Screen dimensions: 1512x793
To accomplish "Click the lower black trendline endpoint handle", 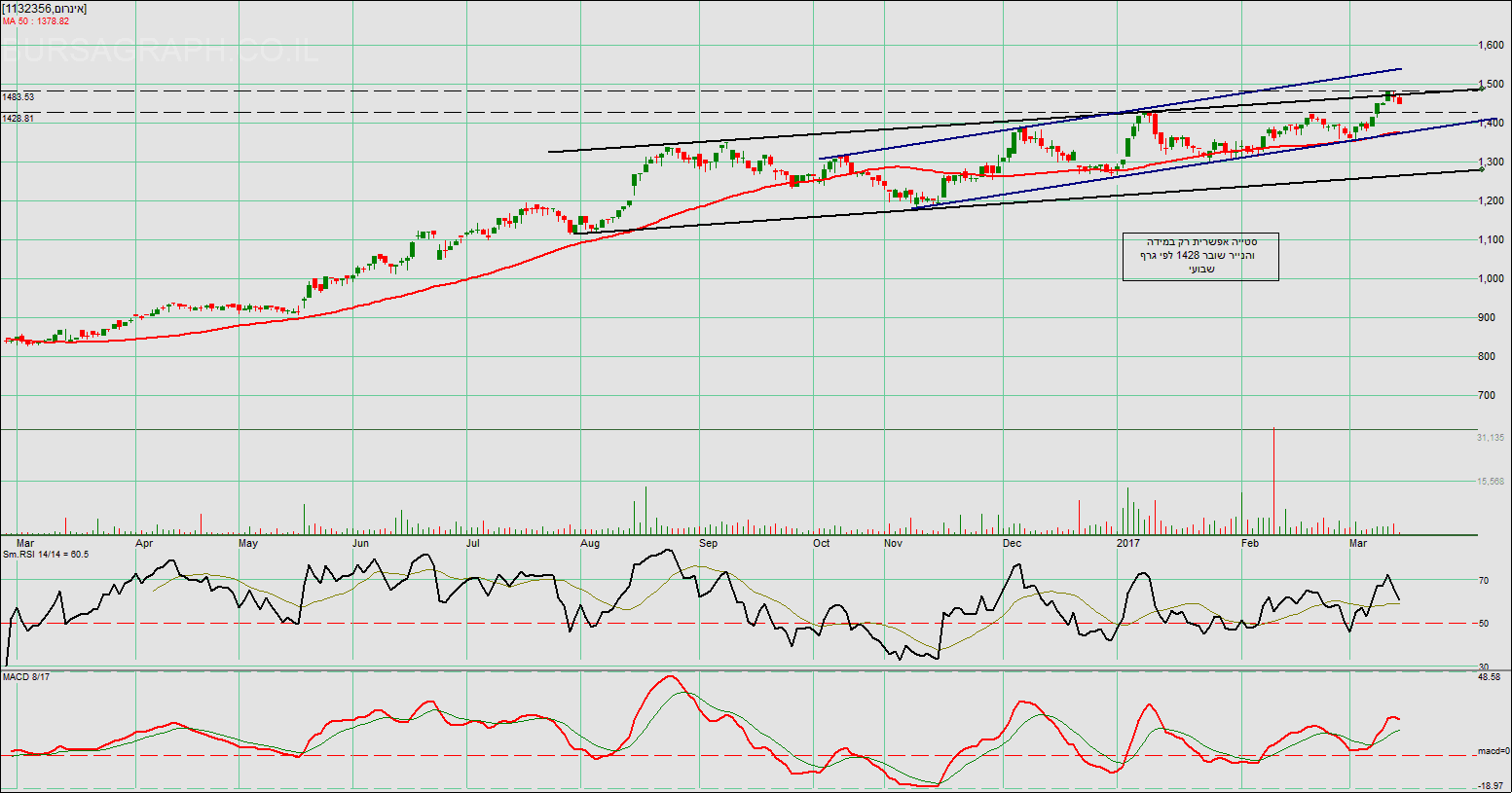I will click(1481, 169).
